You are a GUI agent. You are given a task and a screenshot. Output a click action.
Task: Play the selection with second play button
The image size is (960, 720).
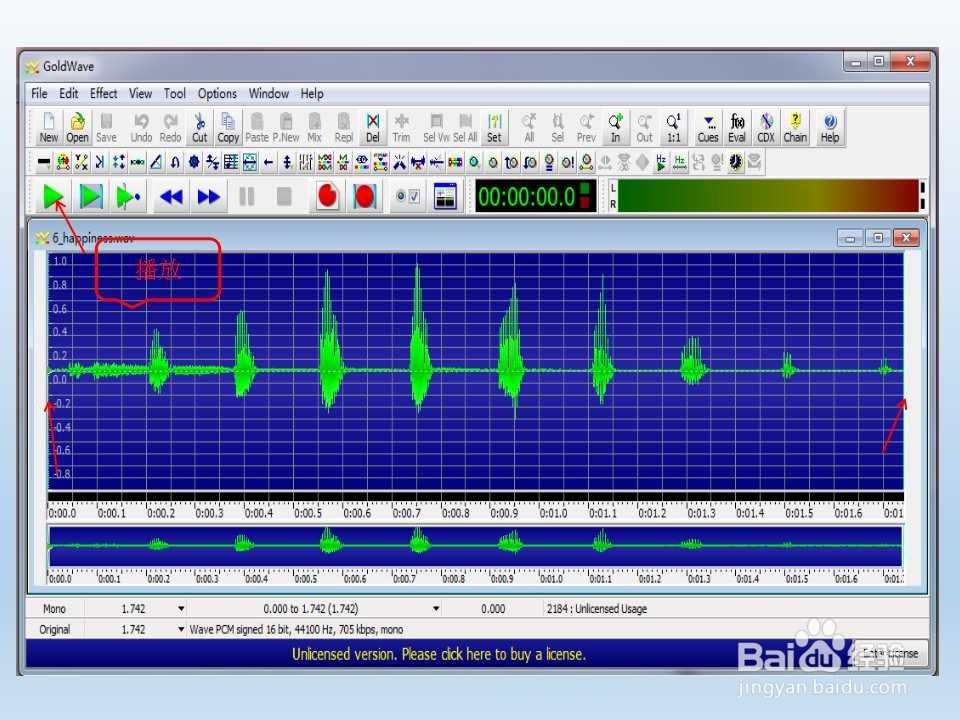pos(91,197)
